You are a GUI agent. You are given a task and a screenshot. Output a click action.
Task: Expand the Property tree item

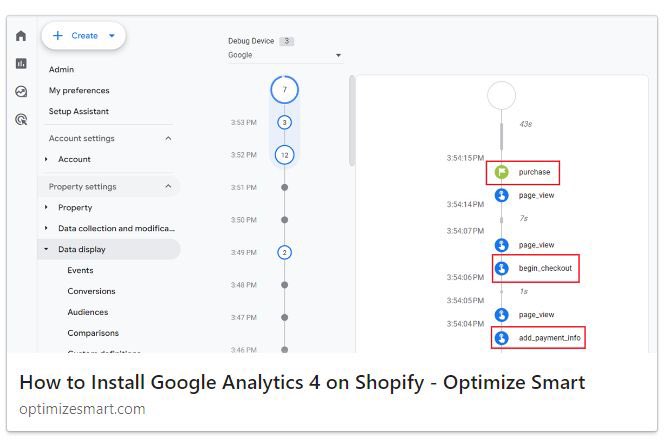click(x=46, y=207)
